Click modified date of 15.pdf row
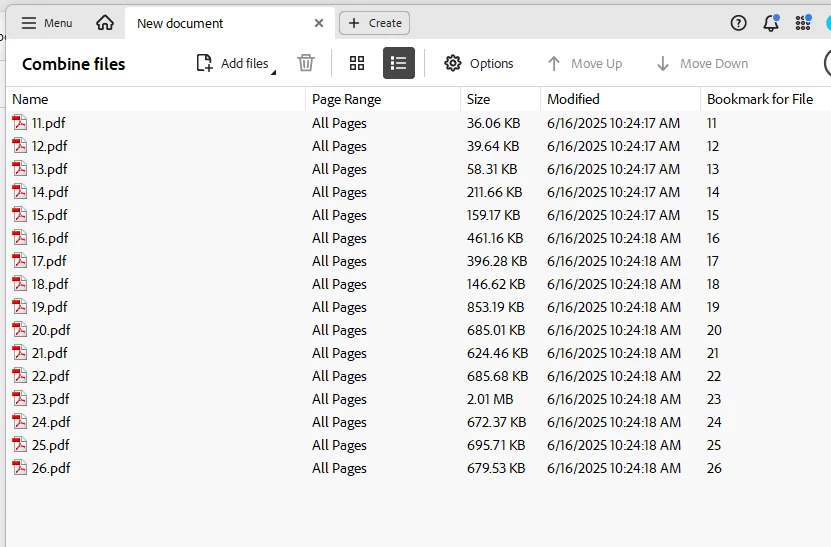The height and width of the screenshot is (547, 831). point(613,215)
